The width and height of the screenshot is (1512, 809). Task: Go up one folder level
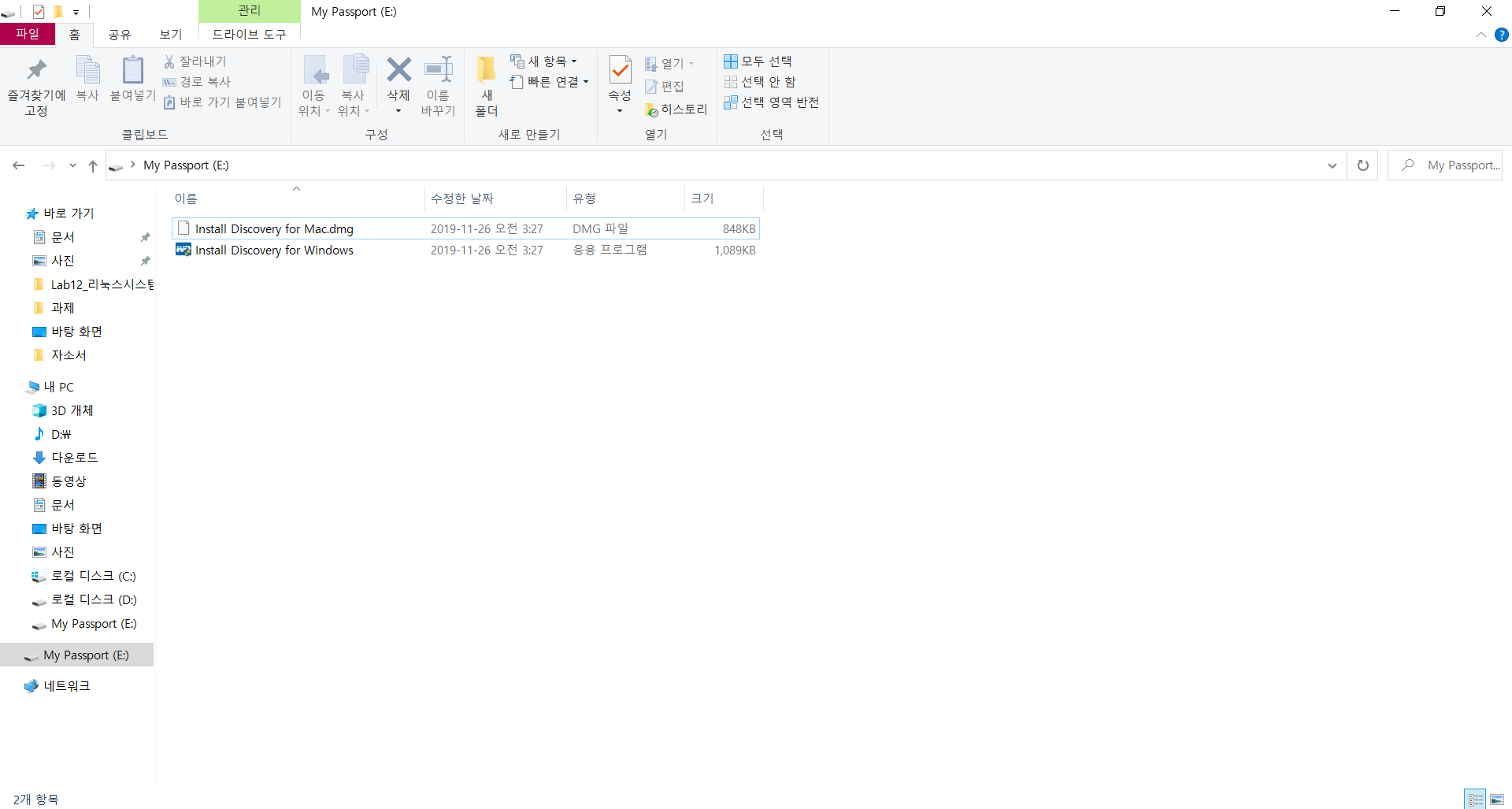pos(93,165)
